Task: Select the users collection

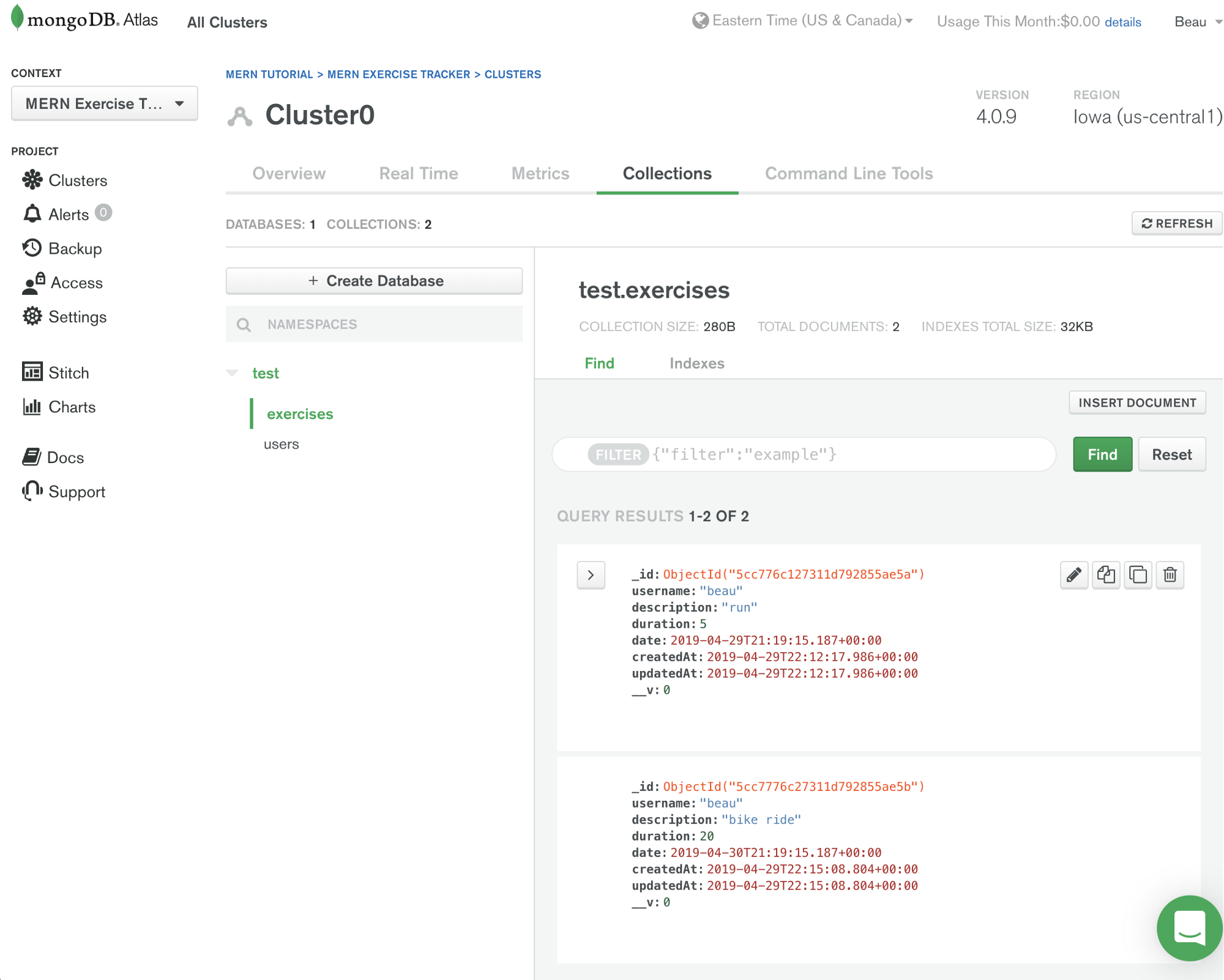Action: tap(281, 444)
